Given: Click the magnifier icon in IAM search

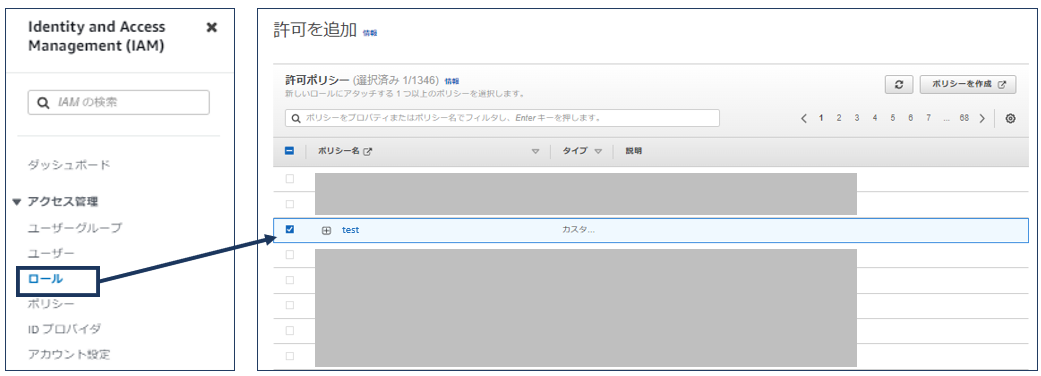Looking at the screenshot, I should (x=43, y=103).
